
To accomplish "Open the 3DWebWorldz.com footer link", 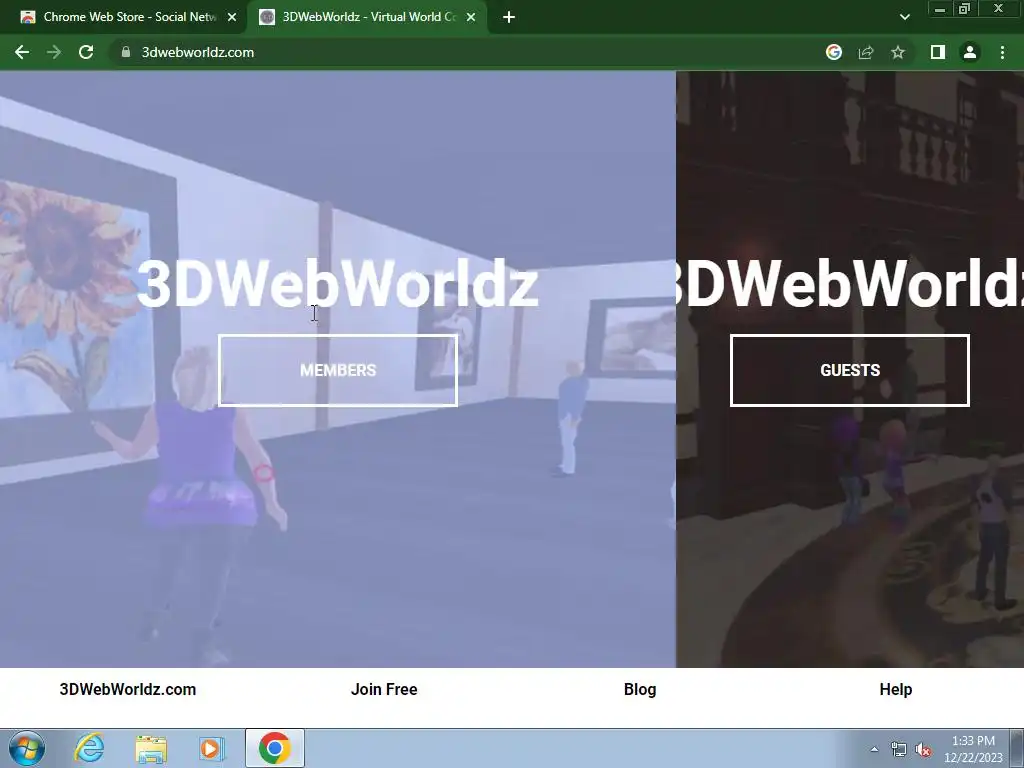I will point(128,690).
